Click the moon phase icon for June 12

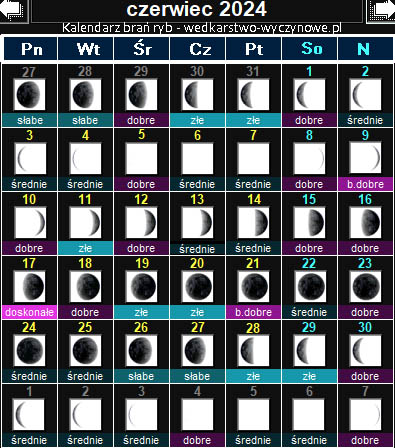click(x=141, y=223)
